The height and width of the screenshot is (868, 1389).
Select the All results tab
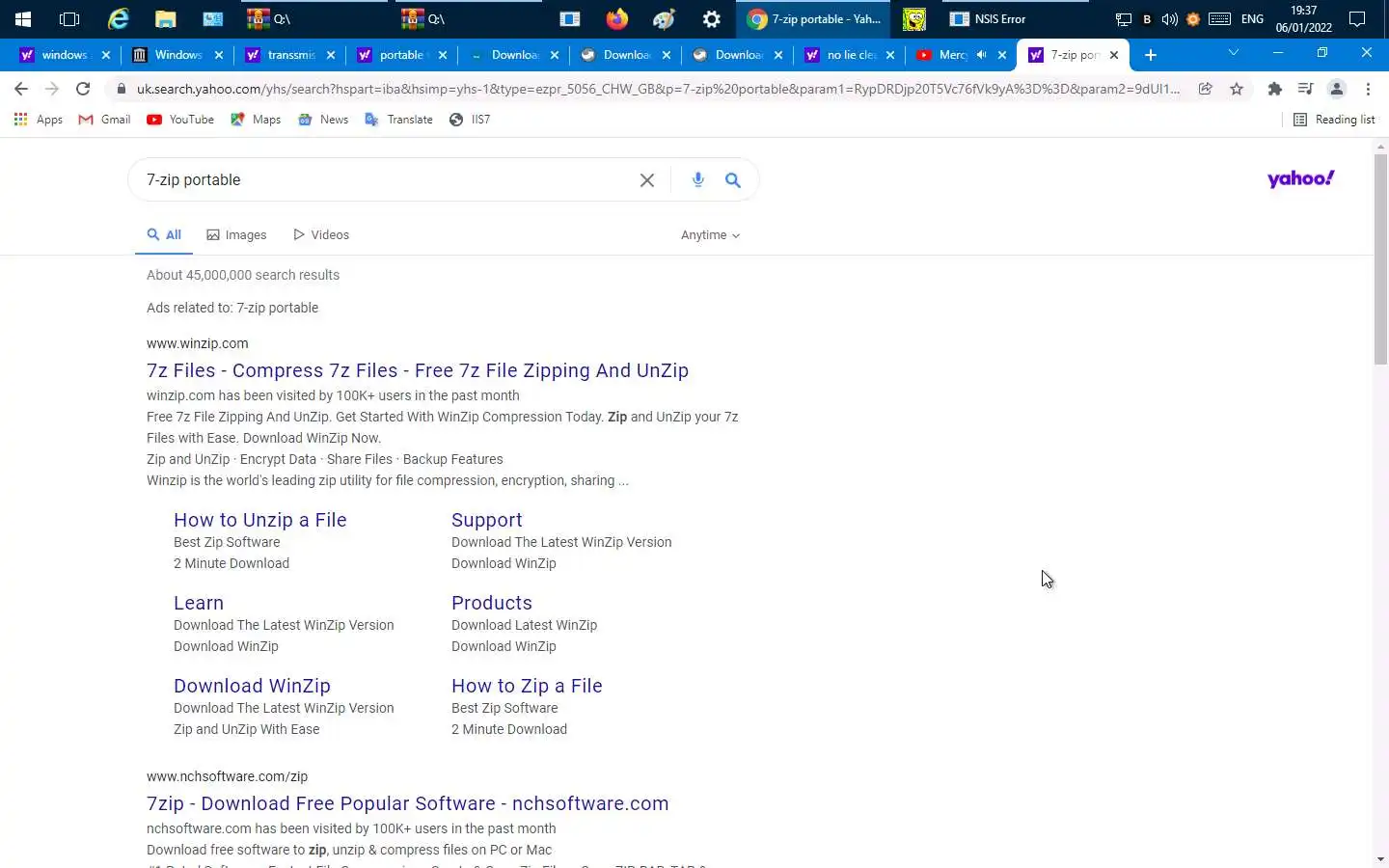click(x=164, y=235)
